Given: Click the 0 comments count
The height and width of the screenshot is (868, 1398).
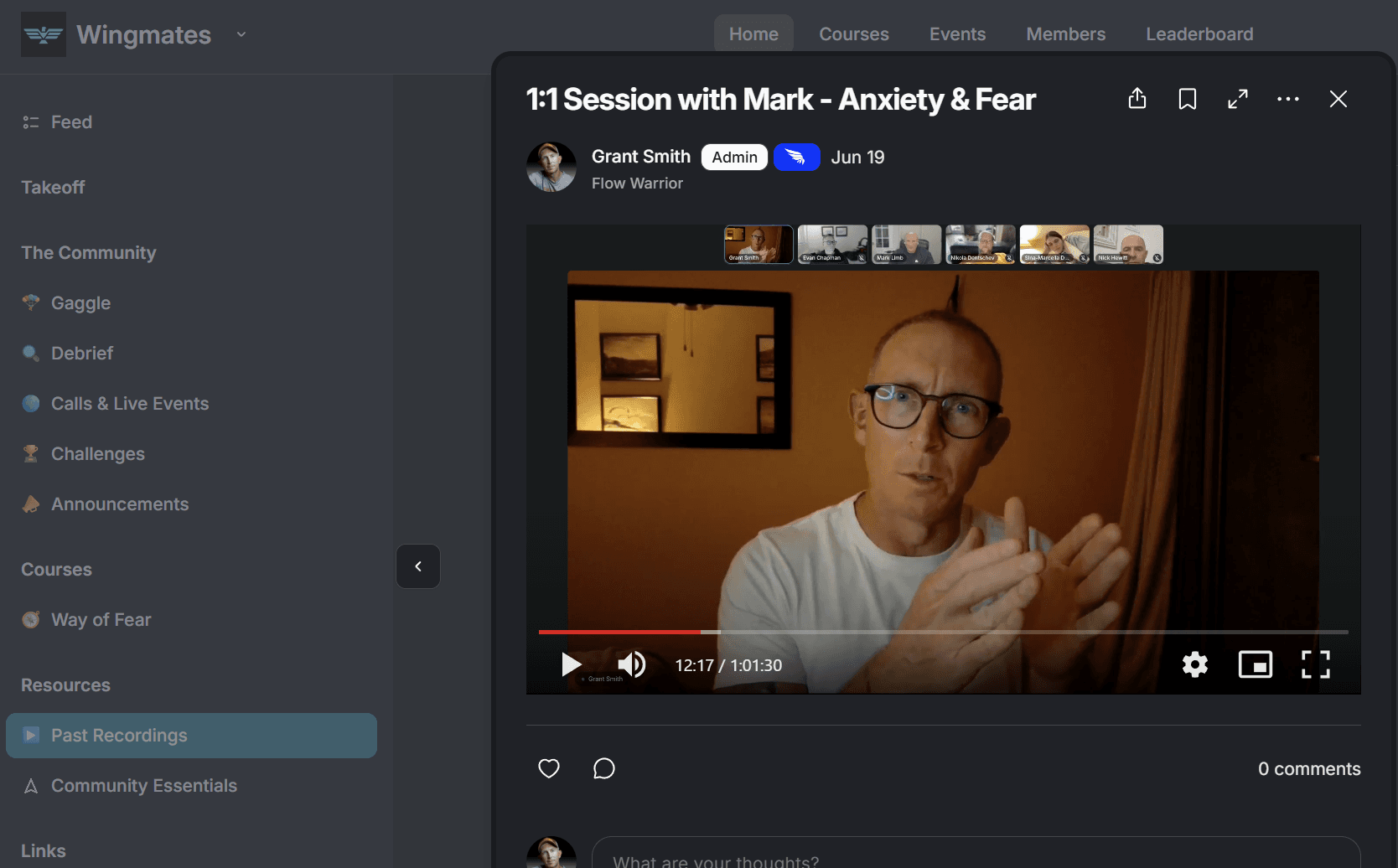Looking at the screenshot, I should (x=1309, y=769).
